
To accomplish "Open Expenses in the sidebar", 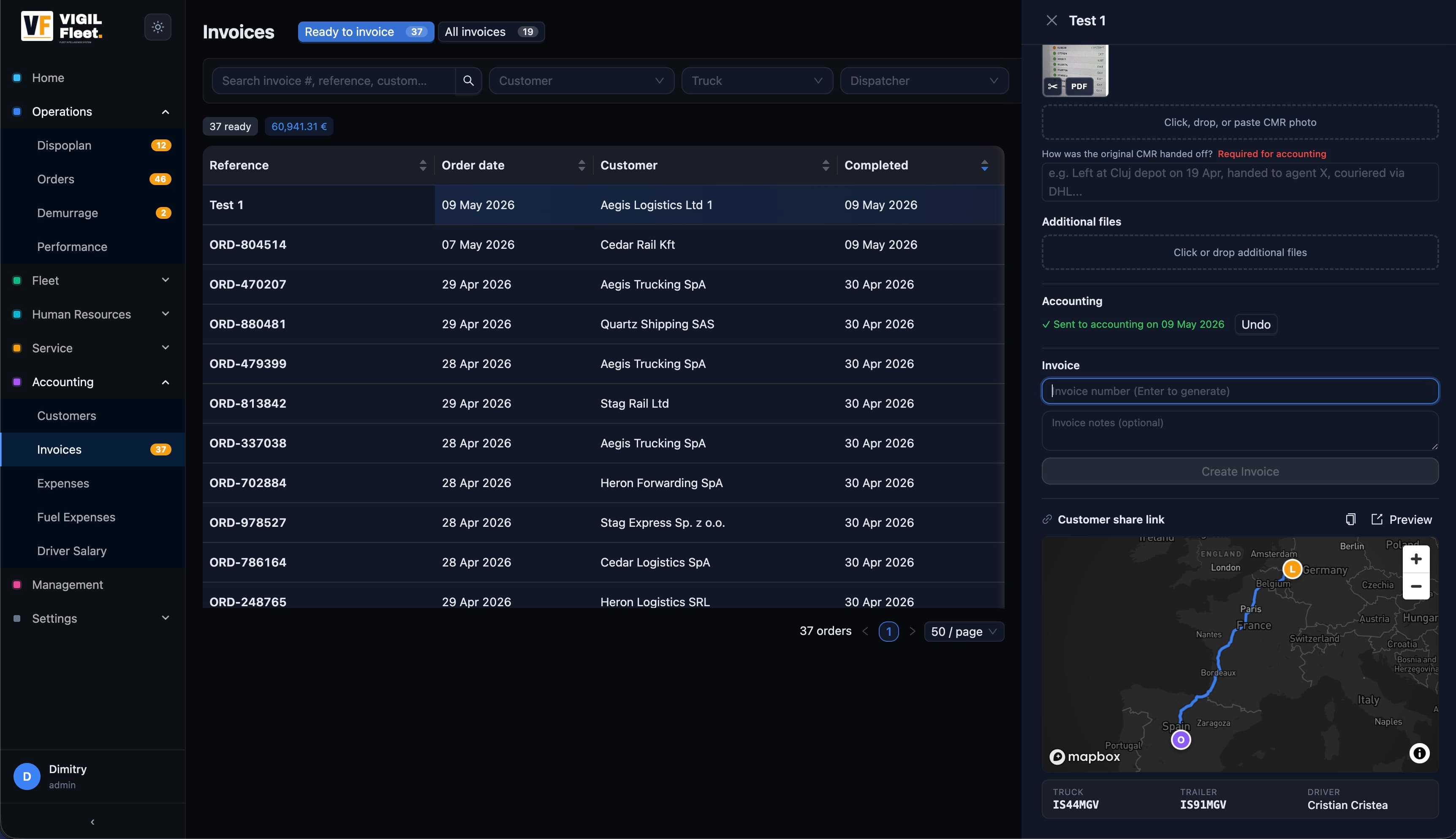I will point(93,483).
